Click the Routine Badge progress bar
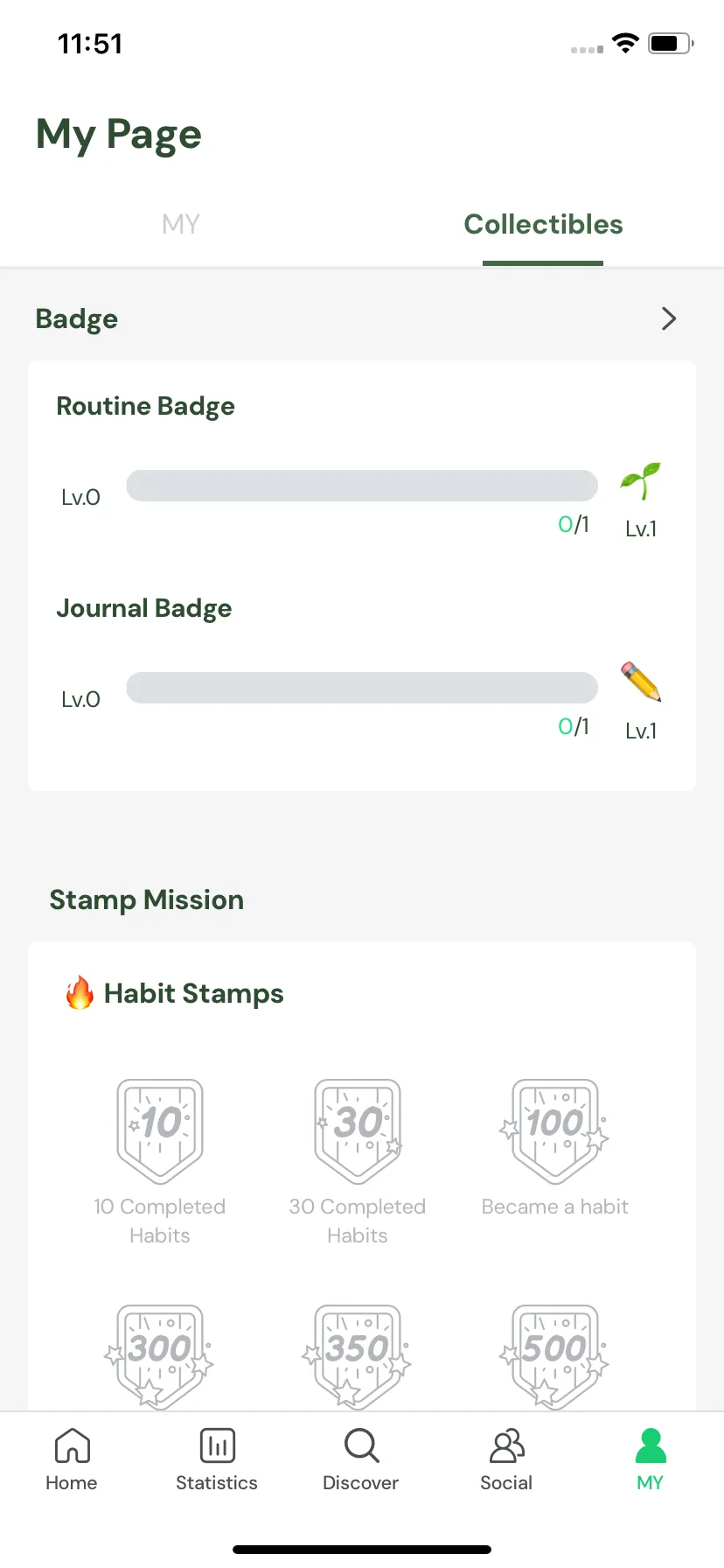The height and width of the screenshot is (1568, 724). pyautogui.click(x=362, y=486)
